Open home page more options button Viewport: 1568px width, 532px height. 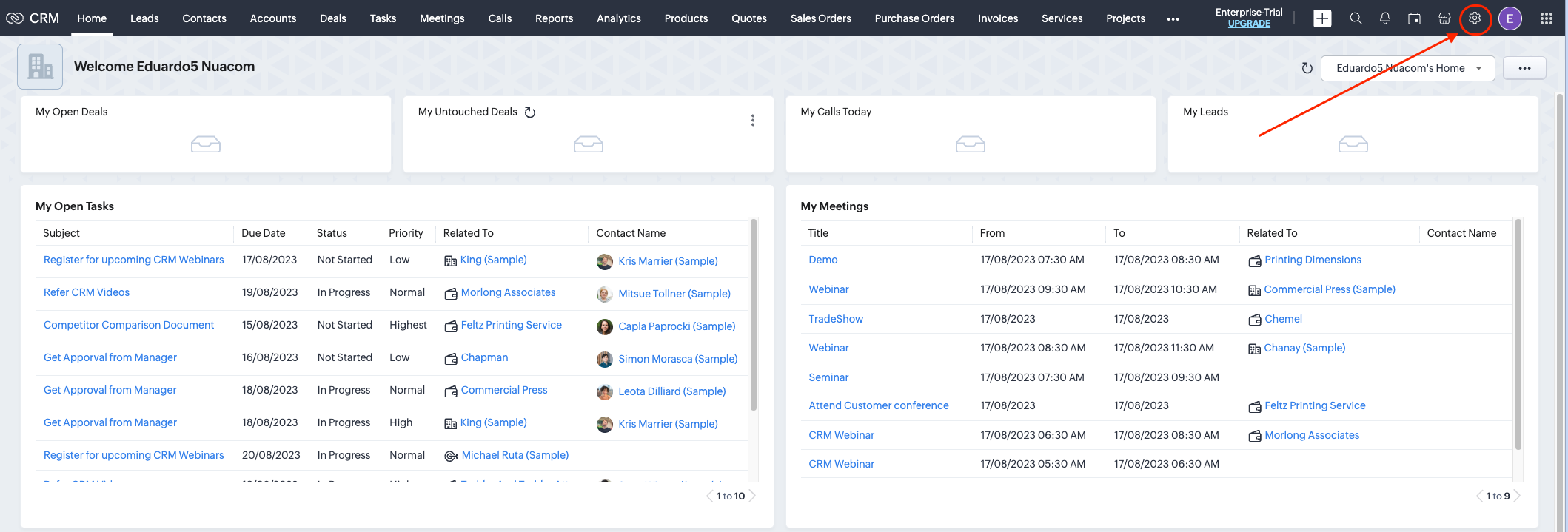coord(1524,68)
